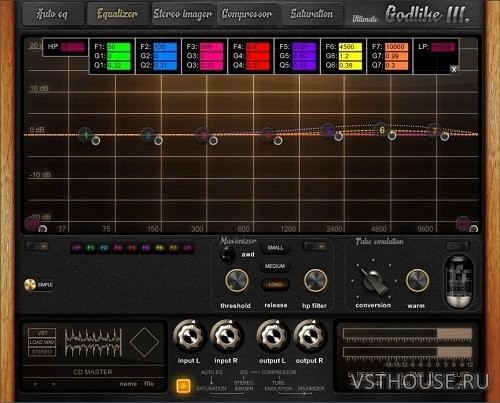500x403 pixels.
Task: Select EQ band node 1 on graph
Action: 86,135
